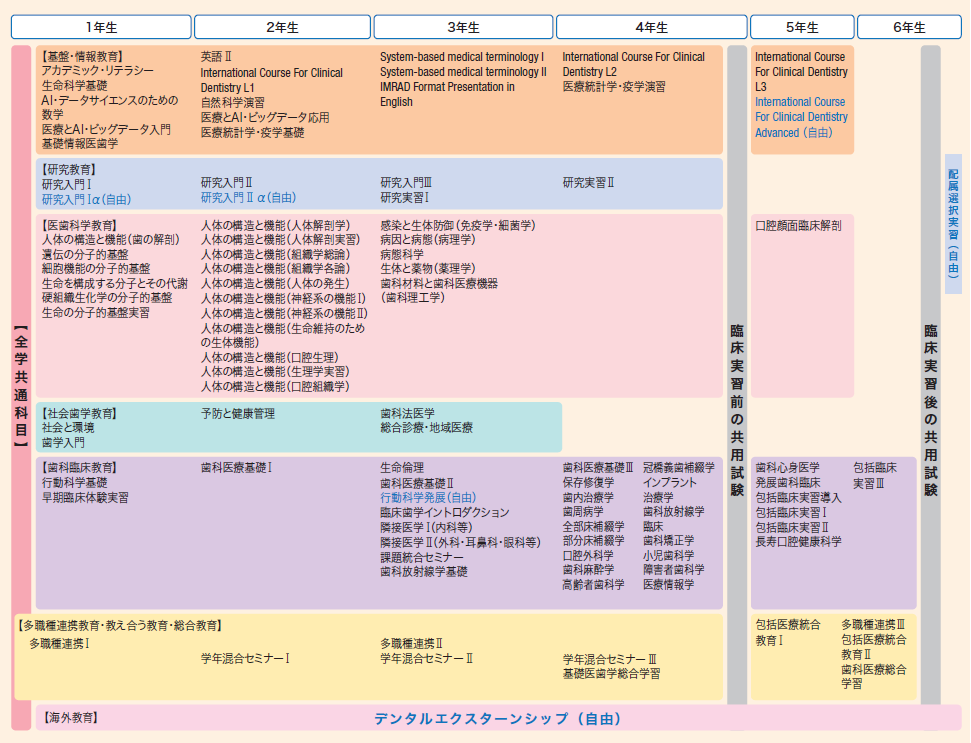The width and height of the screenshot is (971, 743).
Task: Click 英語Ⅱ course
Action: pyautogui.click(x=216, y=56)
